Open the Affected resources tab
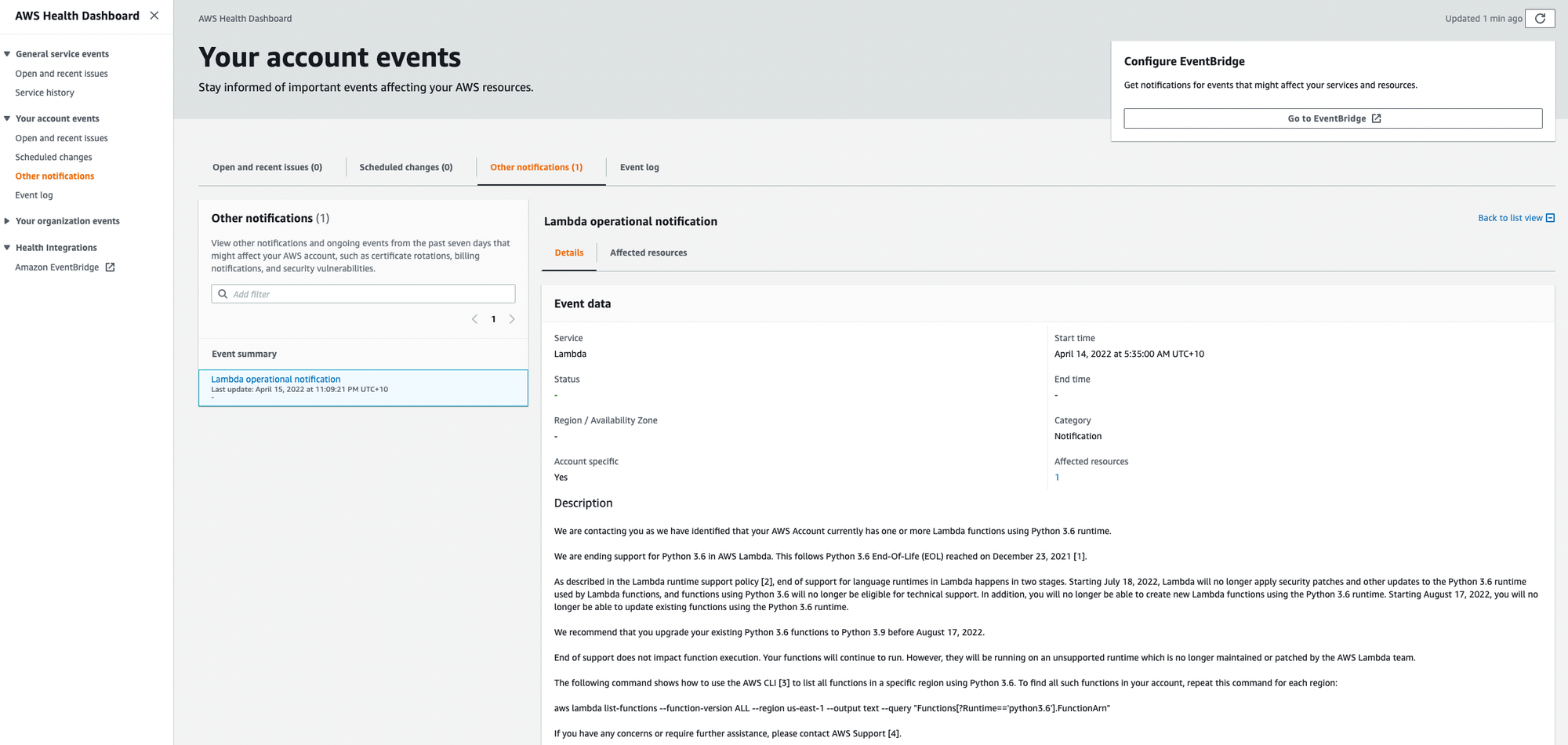 (648, 253)
